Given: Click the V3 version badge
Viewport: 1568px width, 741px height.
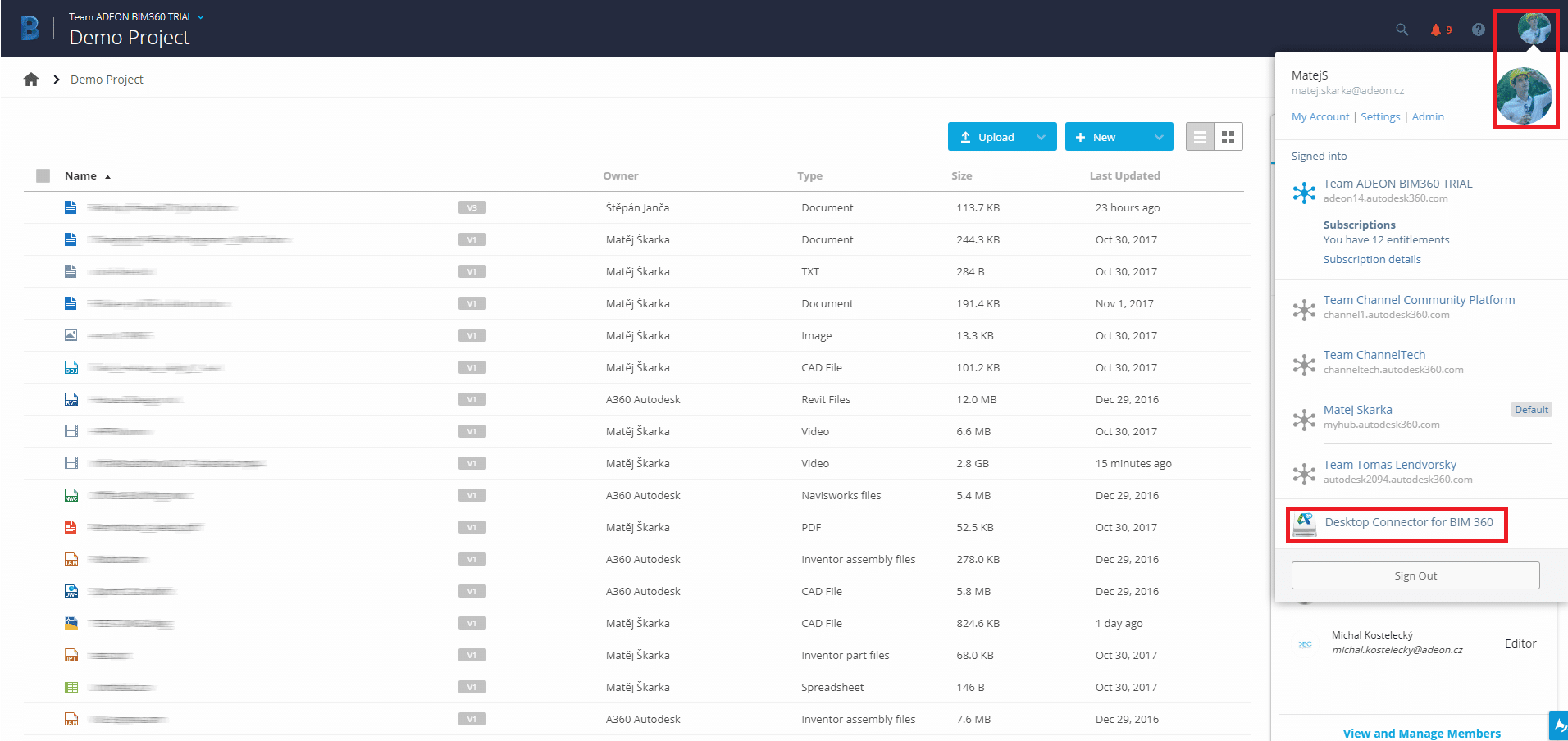Looking at the screenshot, I should point(472,207).
